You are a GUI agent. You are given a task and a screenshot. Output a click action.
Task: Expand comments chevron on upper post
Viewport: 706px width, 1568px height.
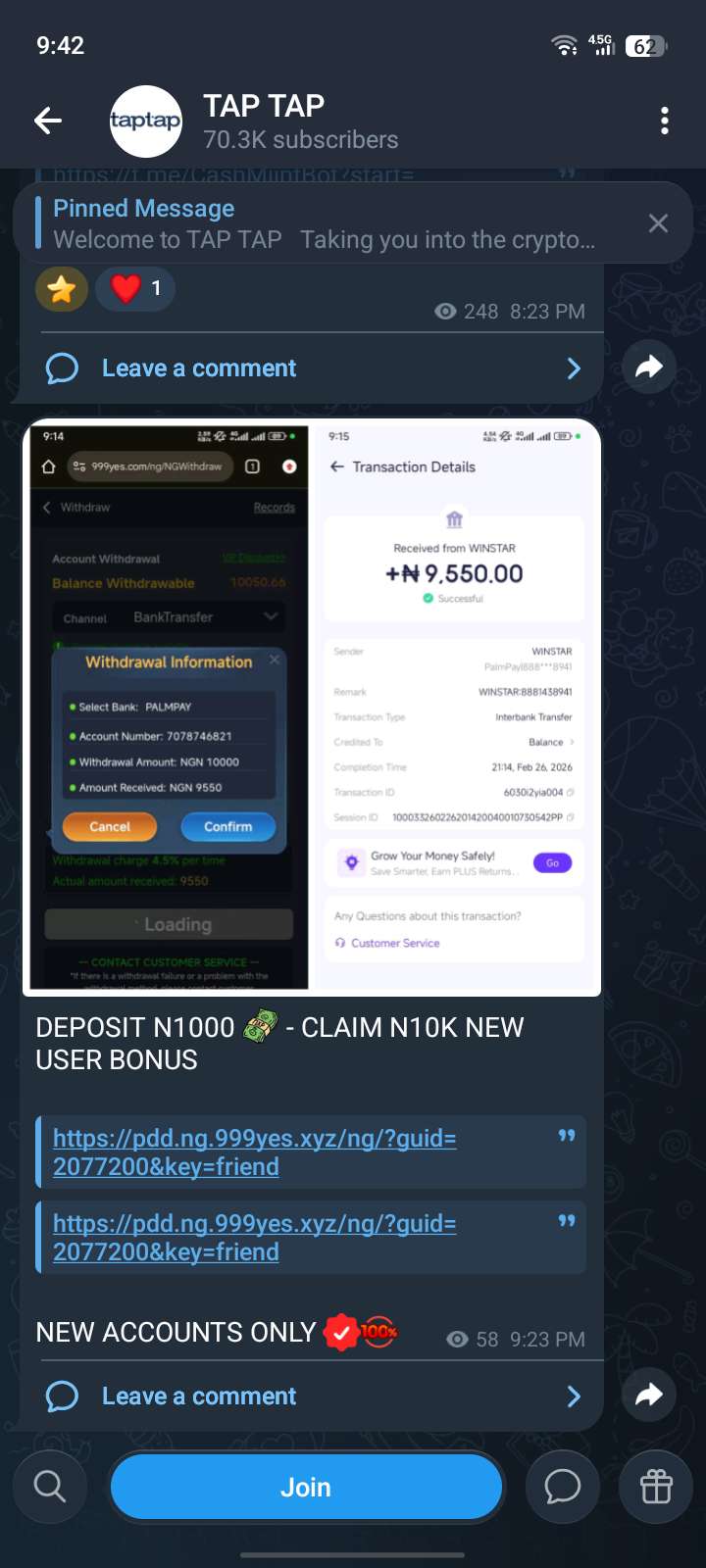click(574, 368)
